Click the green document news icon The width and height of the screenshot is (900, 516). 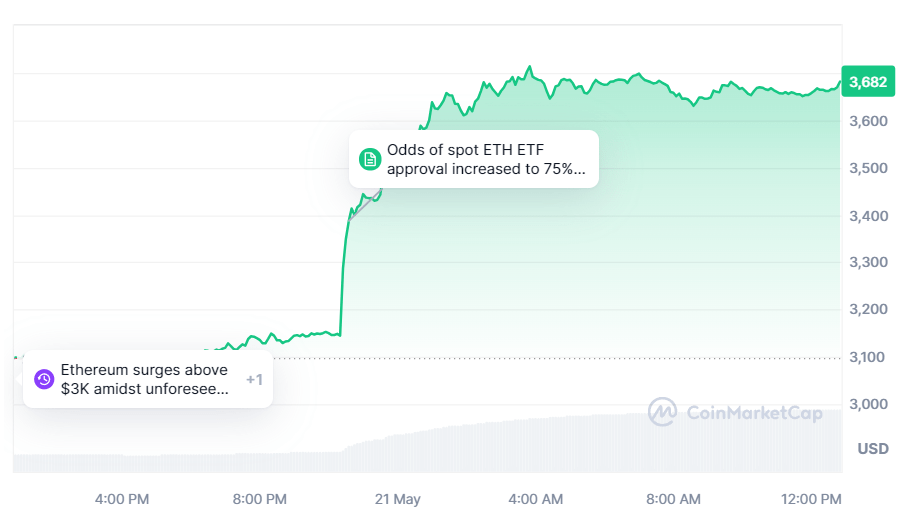pyautogui.click(x=370, y=159)
